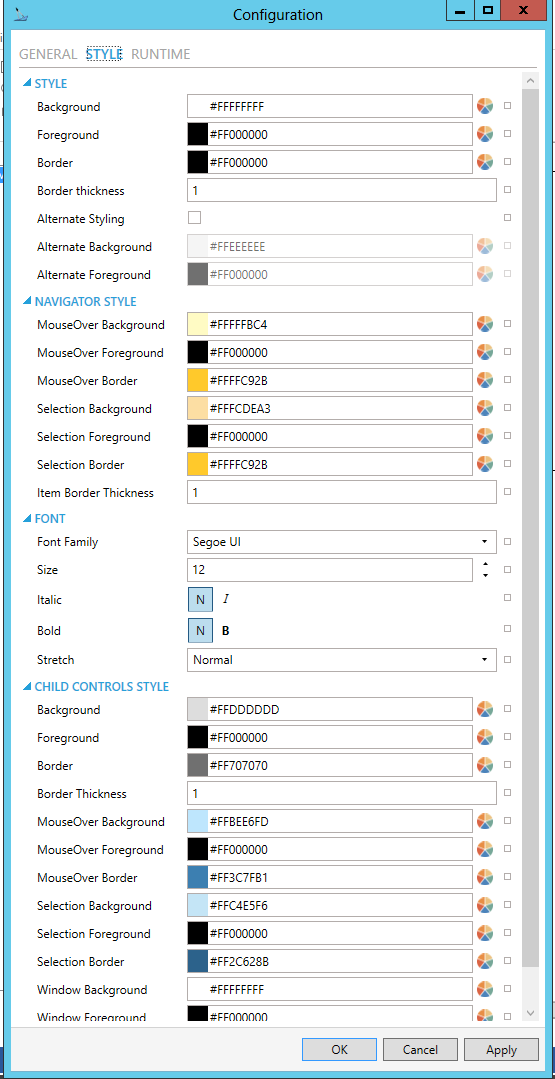This screenshot has height=1079, width=555.
Task: Open the Stretch dropdown showing Normal
Action: (342, 660)
